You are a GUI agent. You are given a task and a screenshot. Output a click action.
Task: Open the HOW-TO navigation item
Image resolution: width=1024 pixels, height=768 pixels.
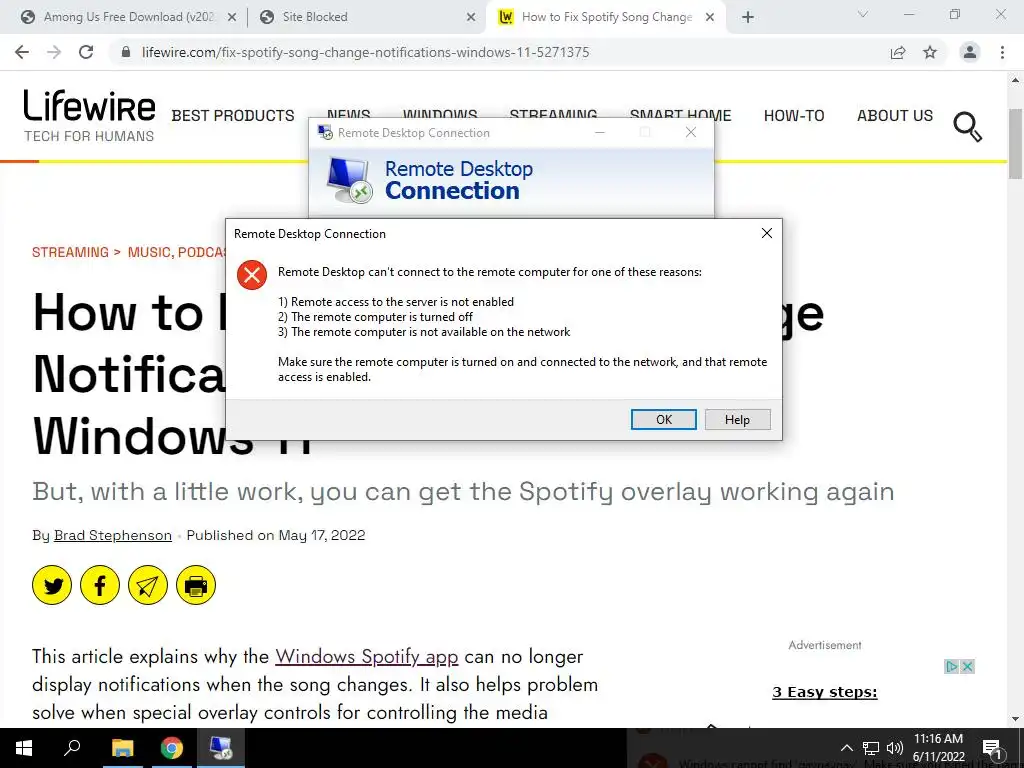[794, 116]
